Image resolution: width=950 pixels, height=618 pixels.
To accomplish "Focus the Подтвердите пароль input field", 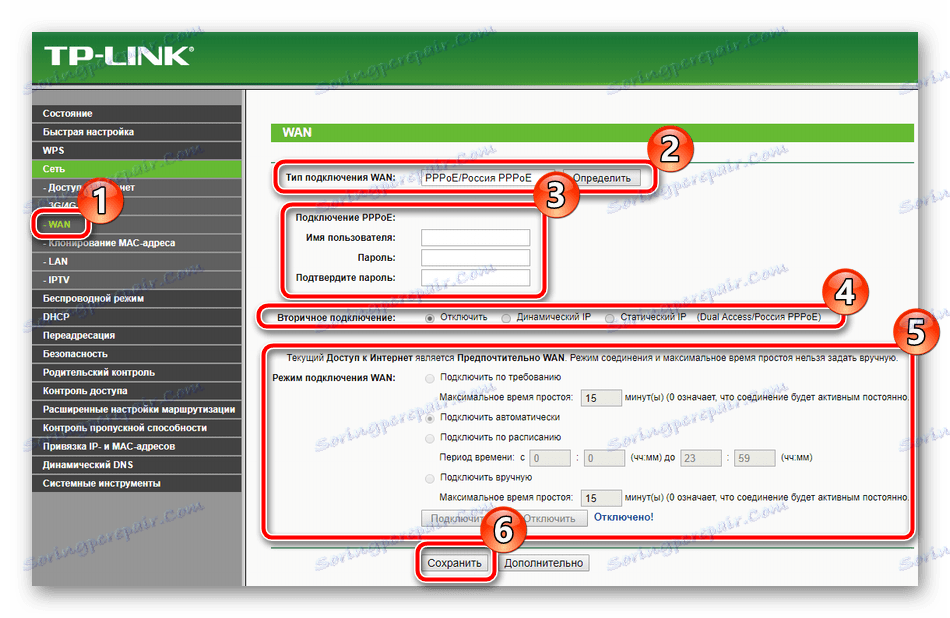I will 476,277.
